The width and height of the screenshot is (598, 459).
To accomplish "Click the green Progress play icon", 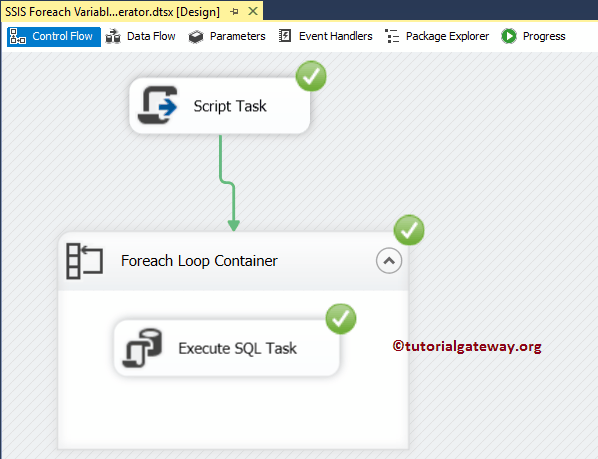I will pos(509,36).
